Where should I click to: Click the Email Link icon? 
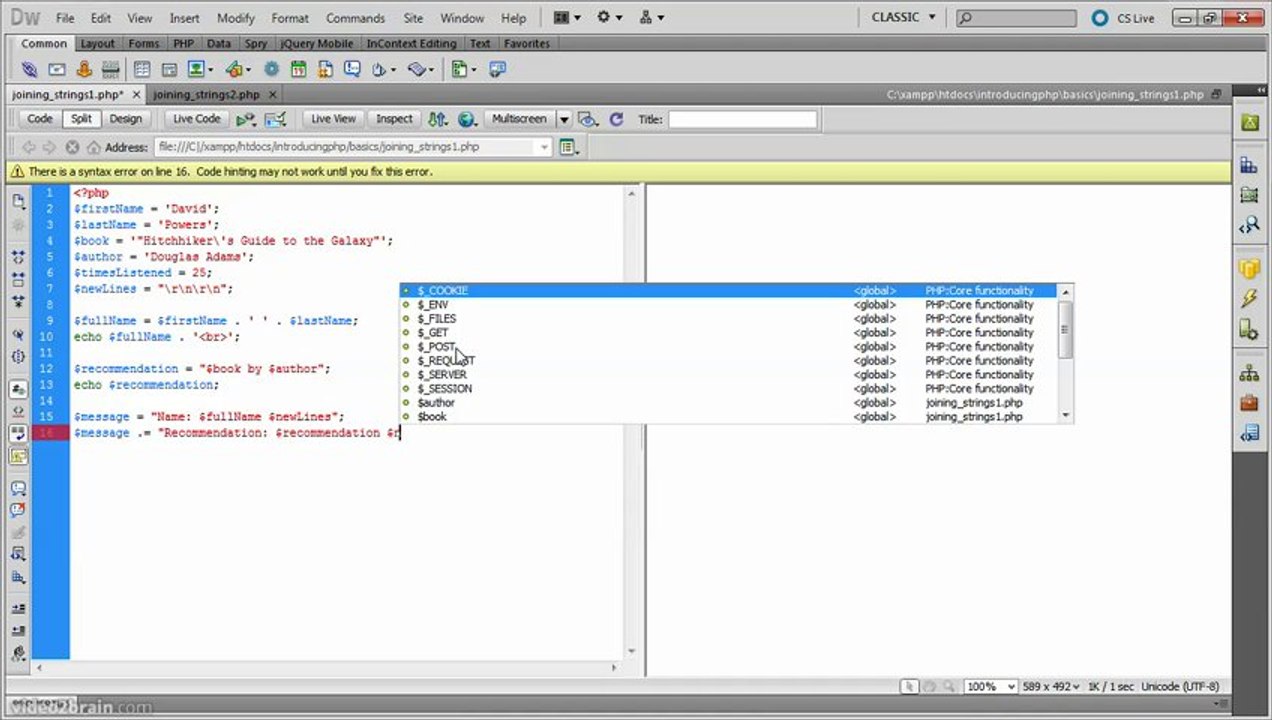57,70
